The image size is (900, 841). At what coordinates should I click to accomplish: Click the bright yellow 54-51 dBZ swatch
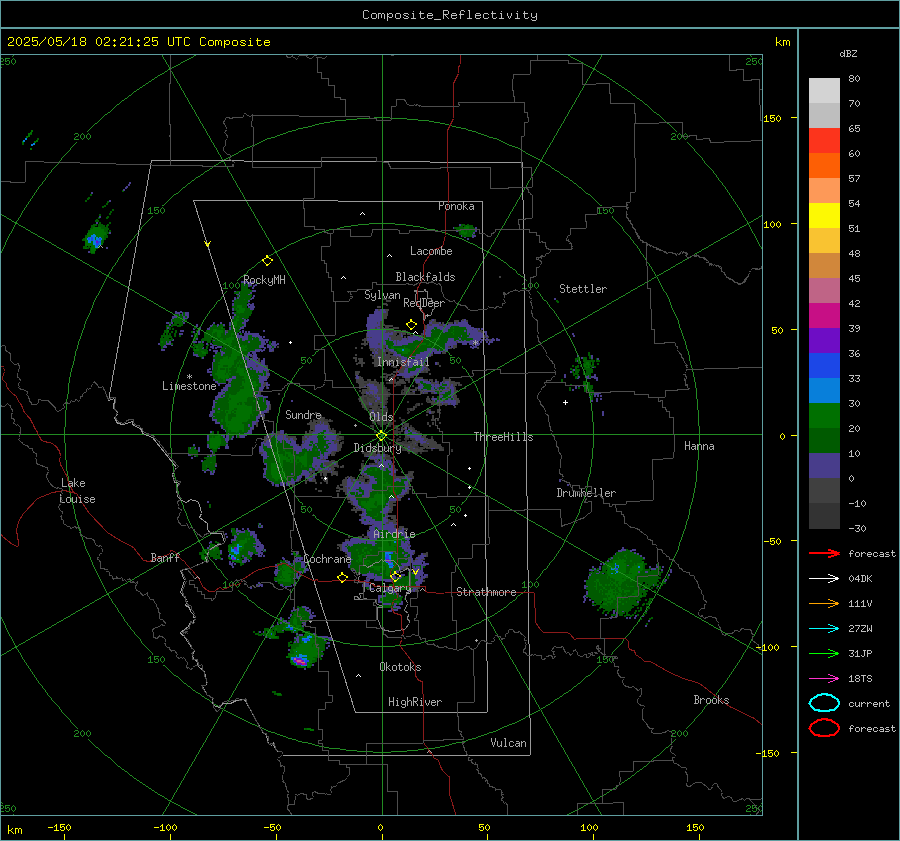(x=824, y=216)
